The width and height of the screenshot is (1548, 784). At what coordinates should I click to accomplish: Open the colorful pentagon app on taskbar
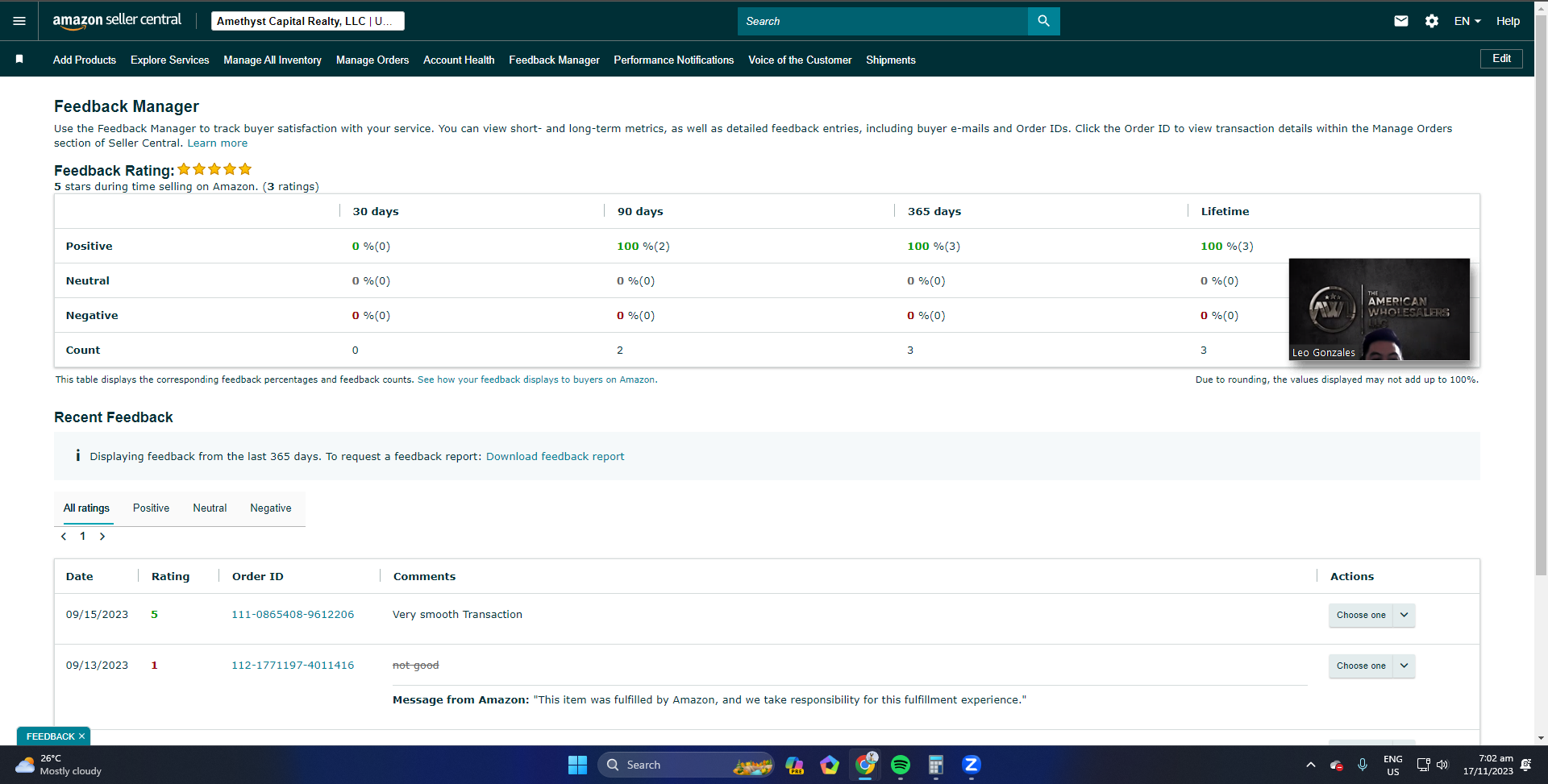pyautogui.click(x=830, y=765)
